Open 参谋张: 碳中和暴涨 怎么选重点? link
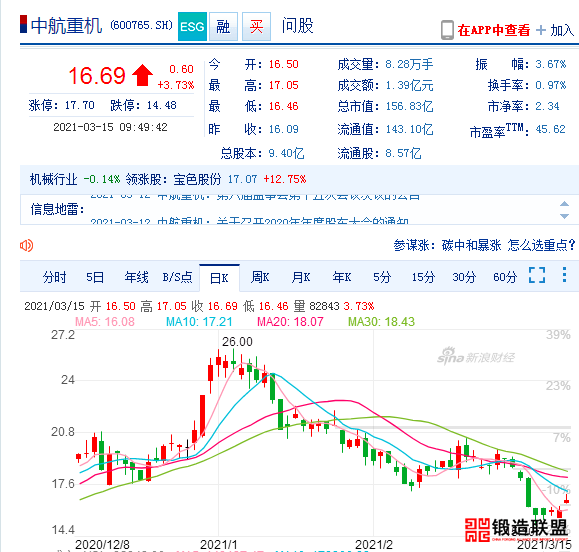 [484, 245]
